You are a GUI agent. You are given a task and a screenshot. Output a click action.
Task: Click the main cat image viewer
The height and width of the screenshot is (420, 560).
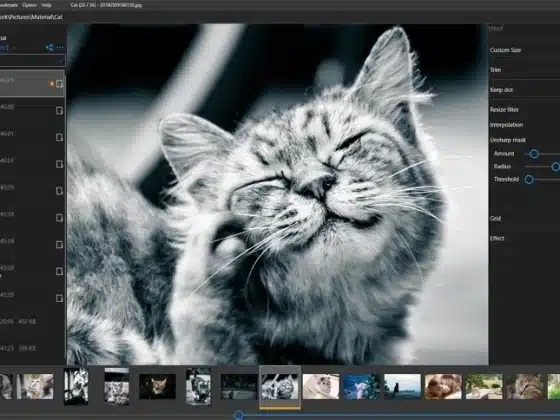(278, 194)
